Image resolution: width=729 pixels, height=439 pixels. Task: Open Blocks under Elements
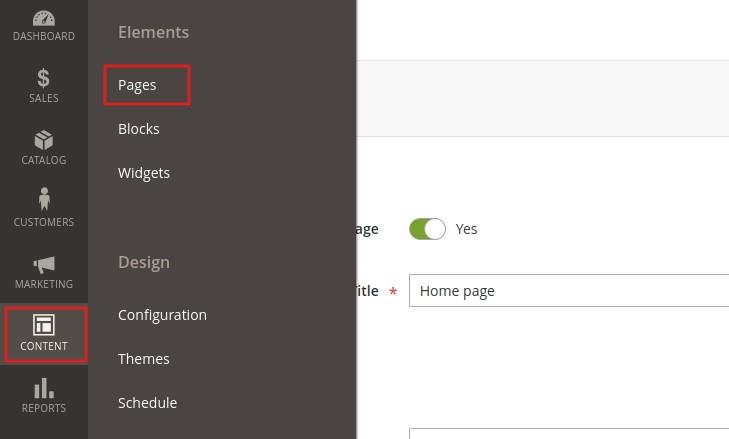[x=139, y=129]
